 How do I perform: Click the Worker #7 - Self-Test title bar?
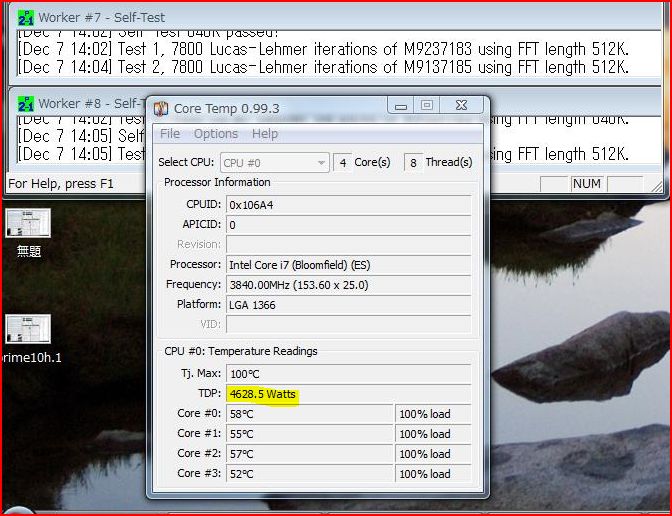[x=334, y=18]
